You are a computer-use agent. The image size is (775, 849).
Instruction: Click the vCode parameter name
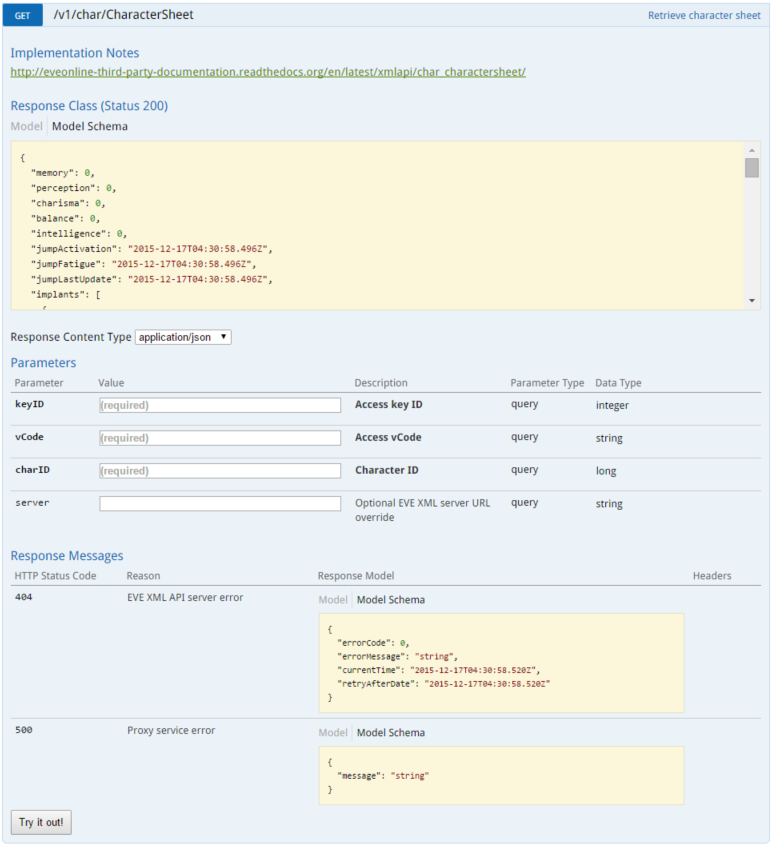click(x=29, y=437)
